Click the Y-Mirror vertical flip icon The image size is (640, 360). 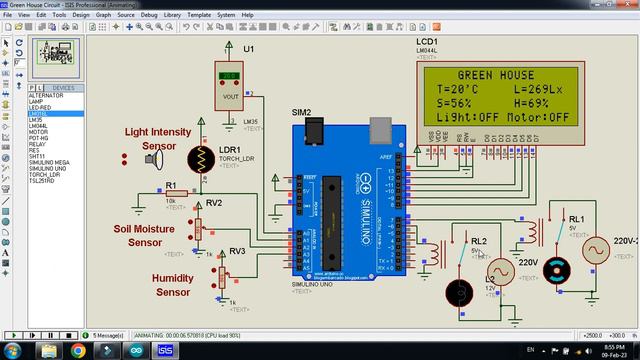tap(19, 85)
